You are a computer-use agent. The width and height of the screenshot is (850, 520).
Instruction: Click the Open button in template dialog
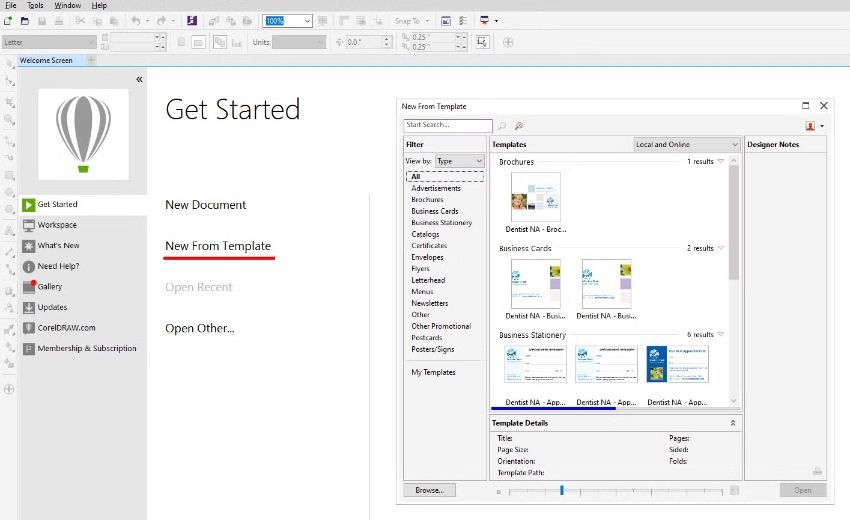pyautogui.click(x=803, y=490)
